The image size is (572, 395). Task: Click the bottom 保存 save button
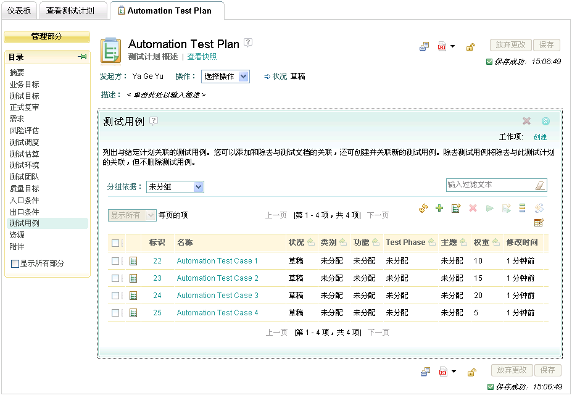[548, 370]
